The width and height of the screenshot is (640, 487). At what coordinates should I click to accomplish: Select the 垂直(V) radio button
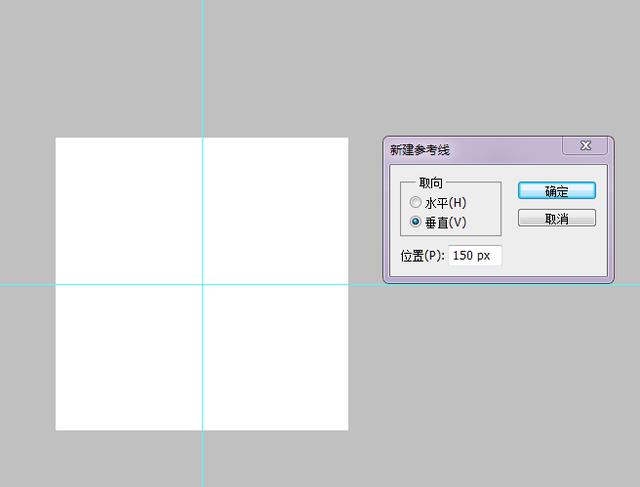coord(416,222)
